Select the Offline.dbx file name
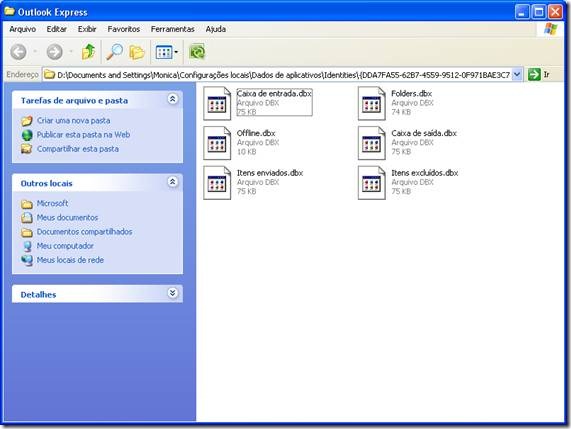This screenshot has height=429, width=571. point(256,133)
